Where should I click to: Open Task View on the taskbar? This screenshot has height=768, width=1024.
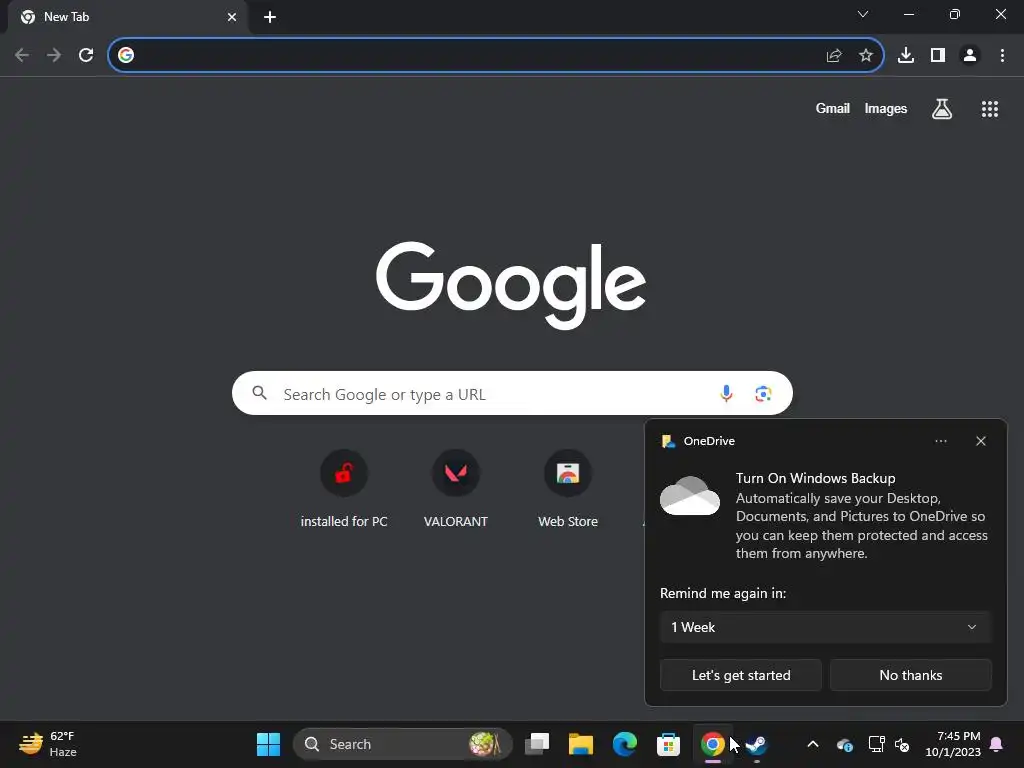(x=537, y=744)
